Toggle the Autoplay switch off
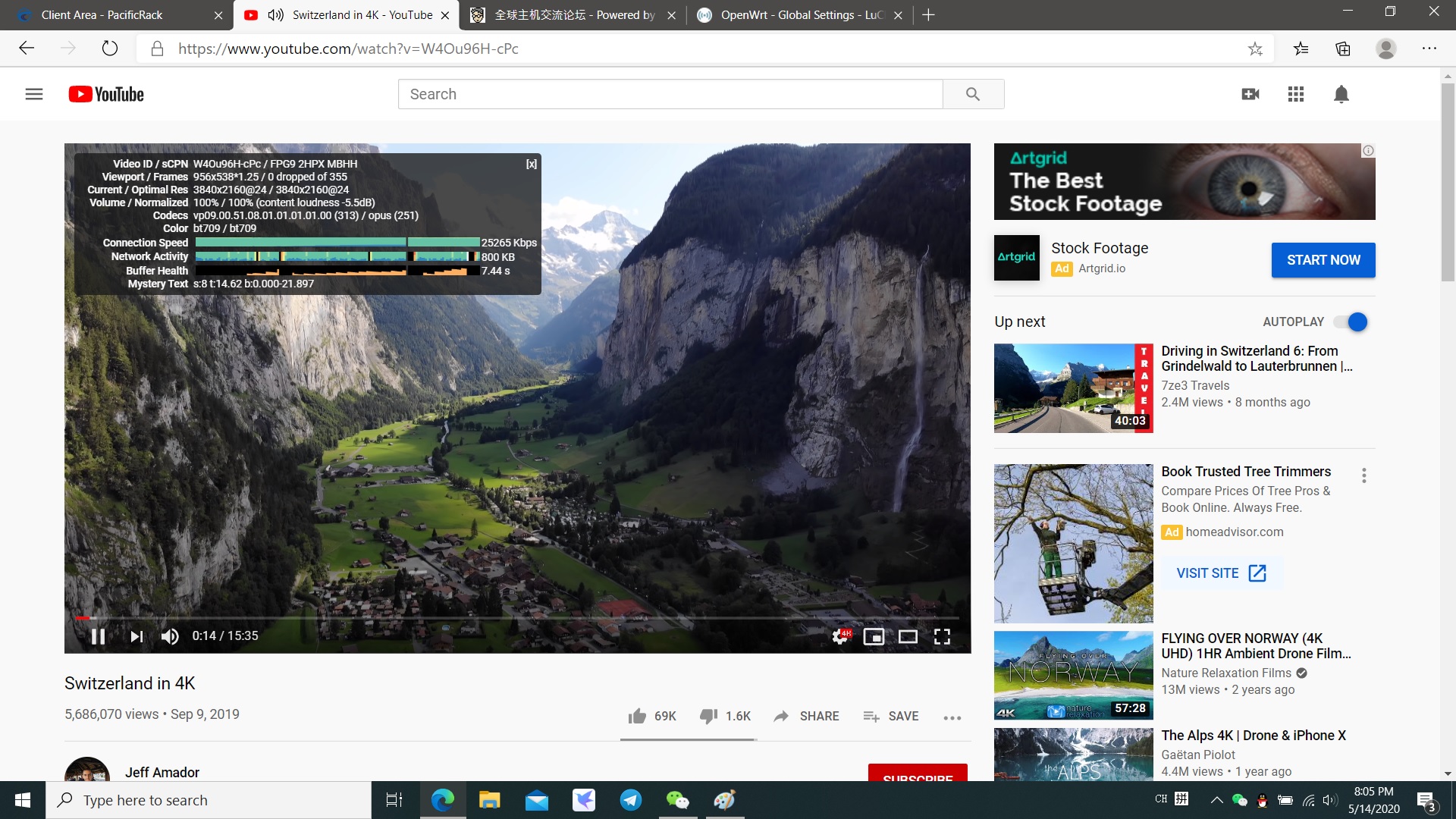 click(x=1351, y=322)
